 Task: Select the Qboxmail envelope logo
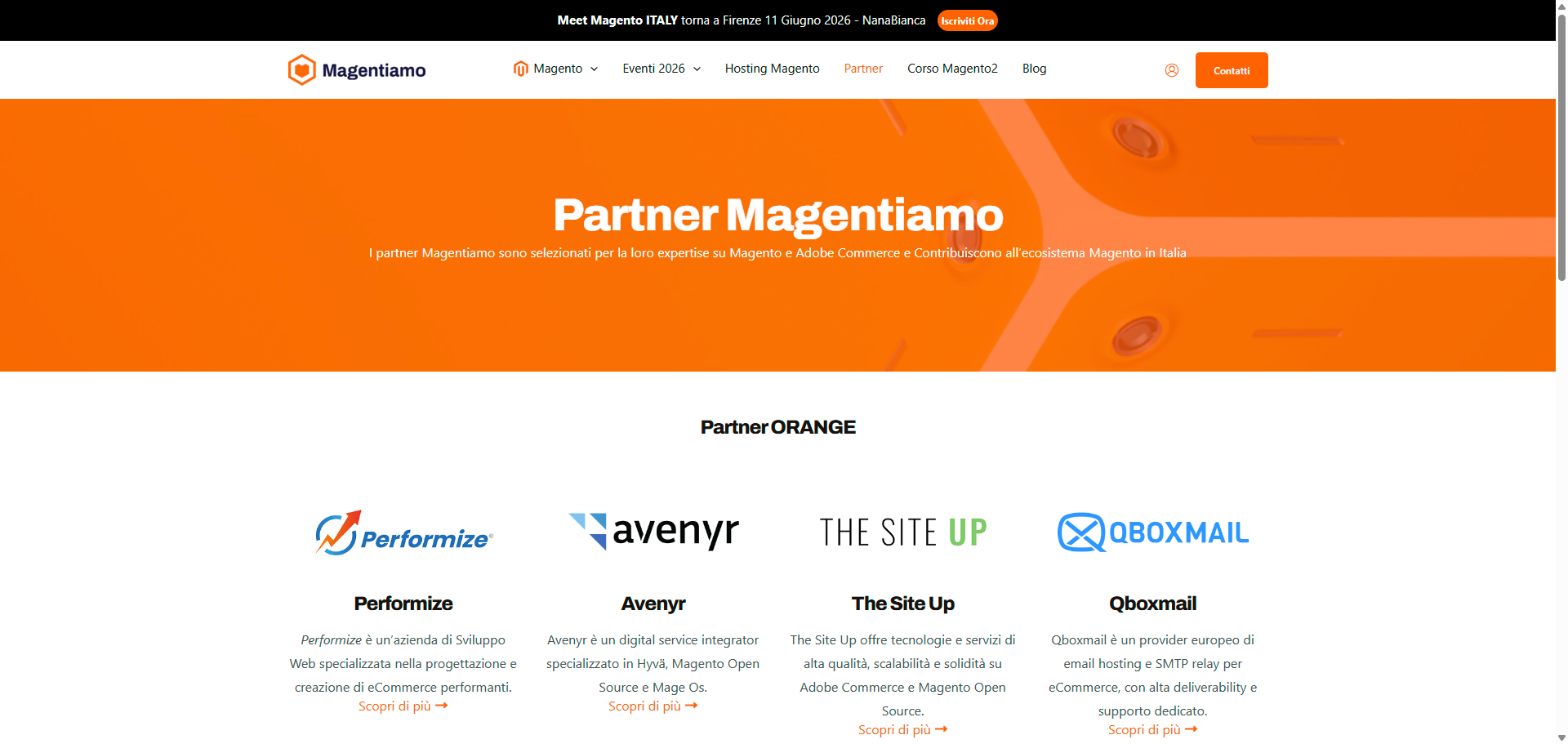[1080, 532]
